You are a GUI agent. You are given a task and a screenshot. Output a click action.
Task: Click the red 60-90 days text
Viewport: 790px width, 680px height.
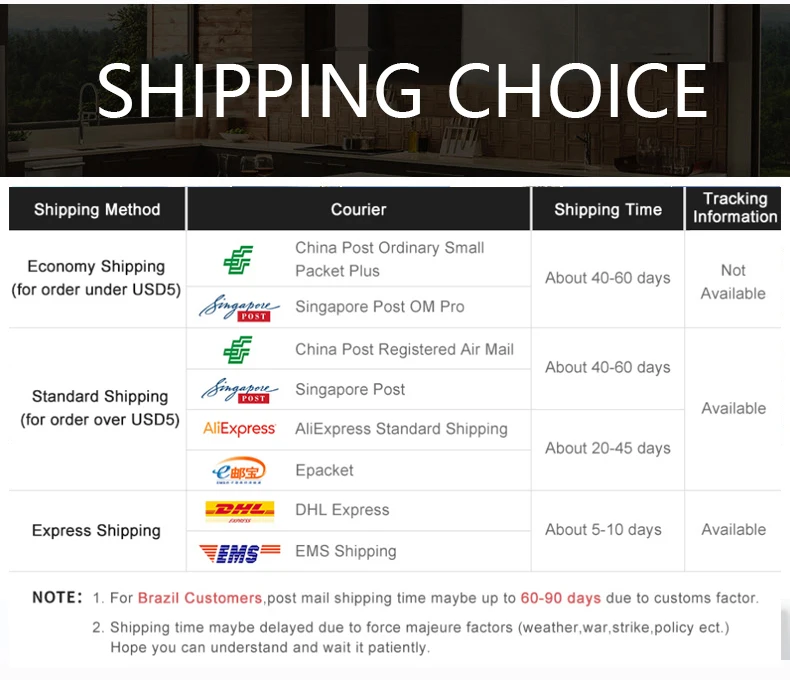561,598
